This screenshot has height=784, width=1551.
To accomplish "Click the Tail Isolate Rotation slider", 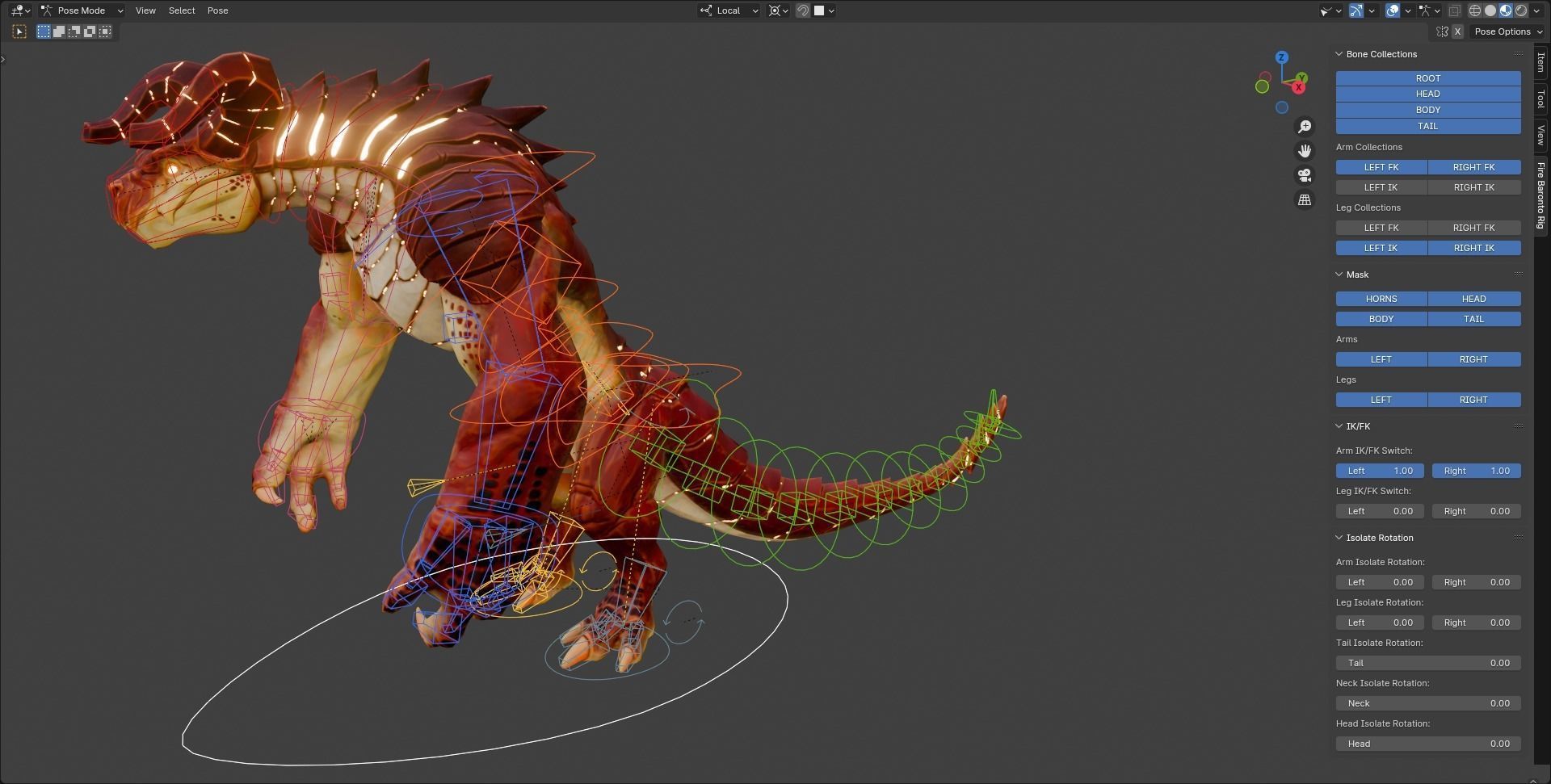I will (1428, 663).
